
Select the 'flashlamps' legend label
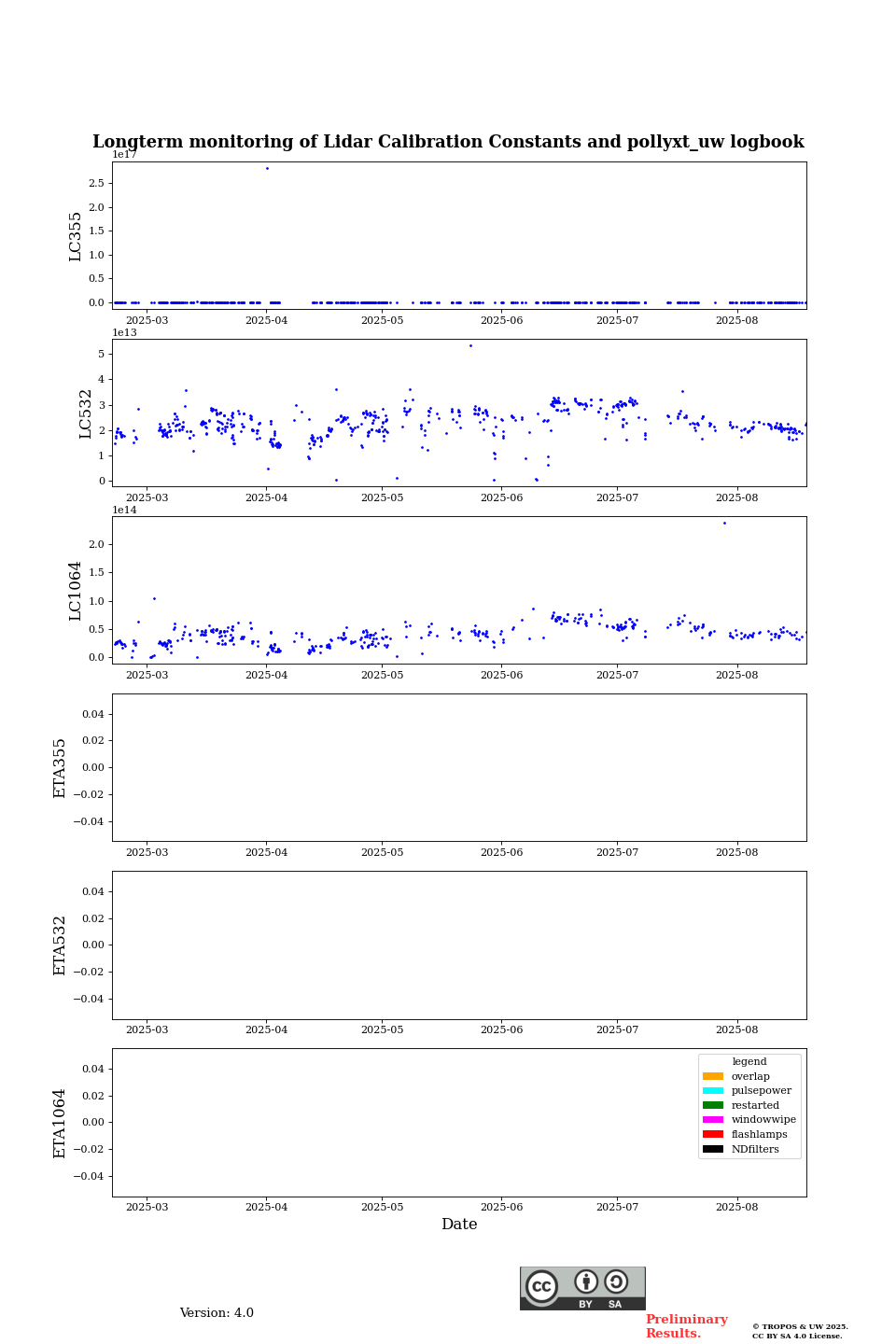pyautogui.click(x=760, y=1134)
